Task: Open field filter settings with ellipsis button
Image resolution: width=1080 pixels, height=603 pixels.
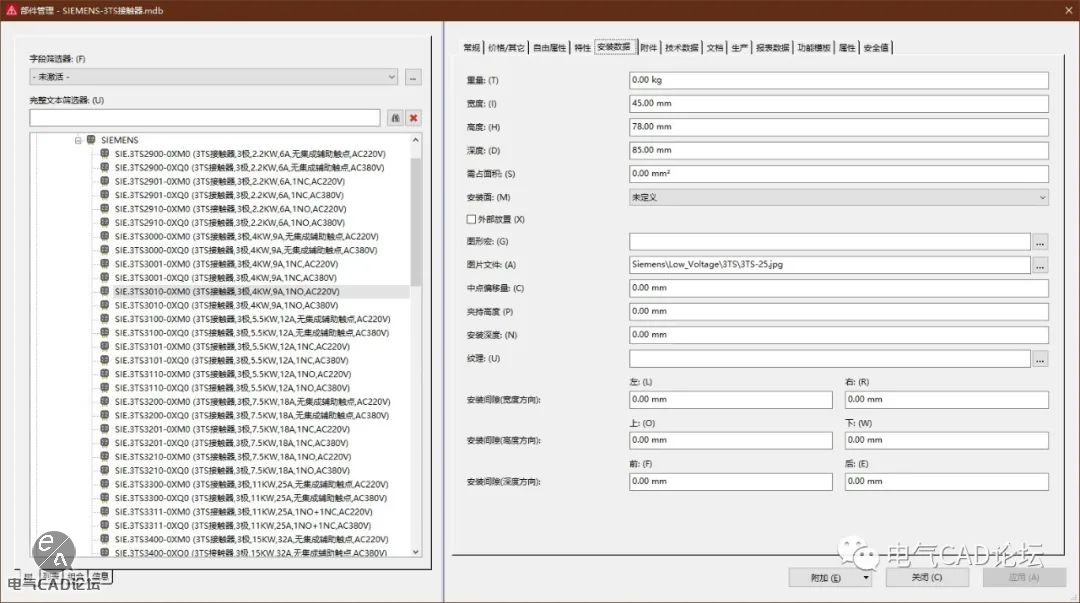Action: click(414, 77)
